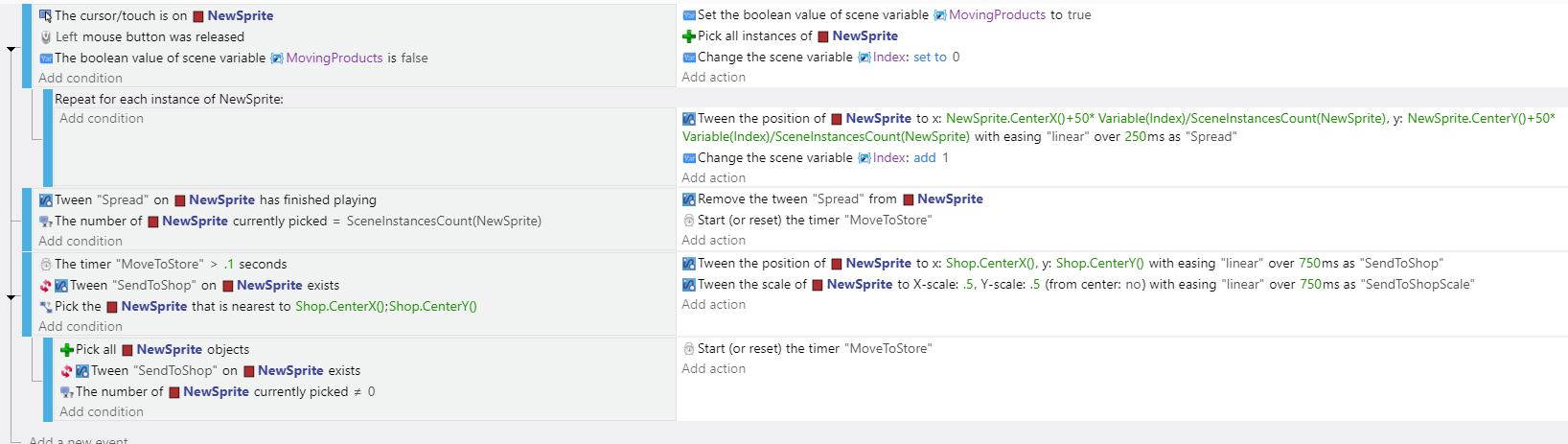Click 'Shop.CenterX()' in the SendToShop position tween action
This screenshot has height=444, width=1568.
coord(991,264)
